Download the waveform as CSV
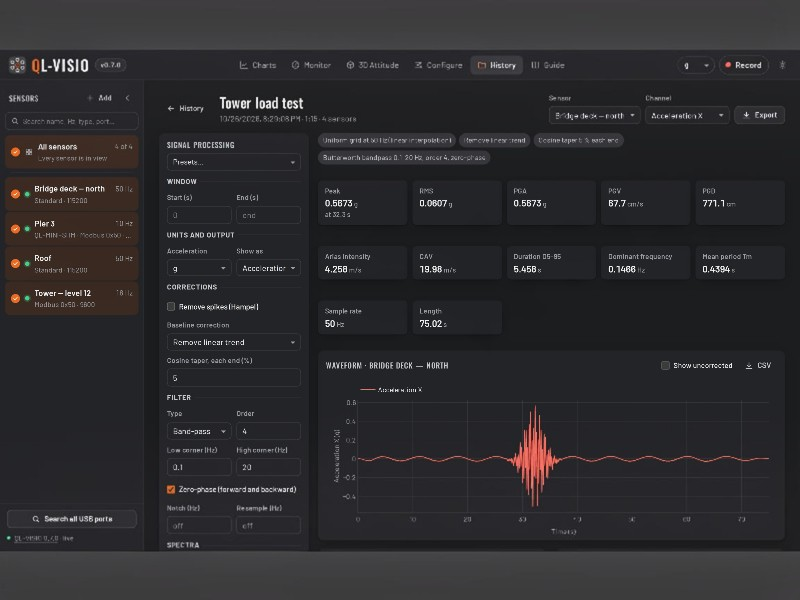This screenshot has width=800, height=600. (x=758, y=366)
